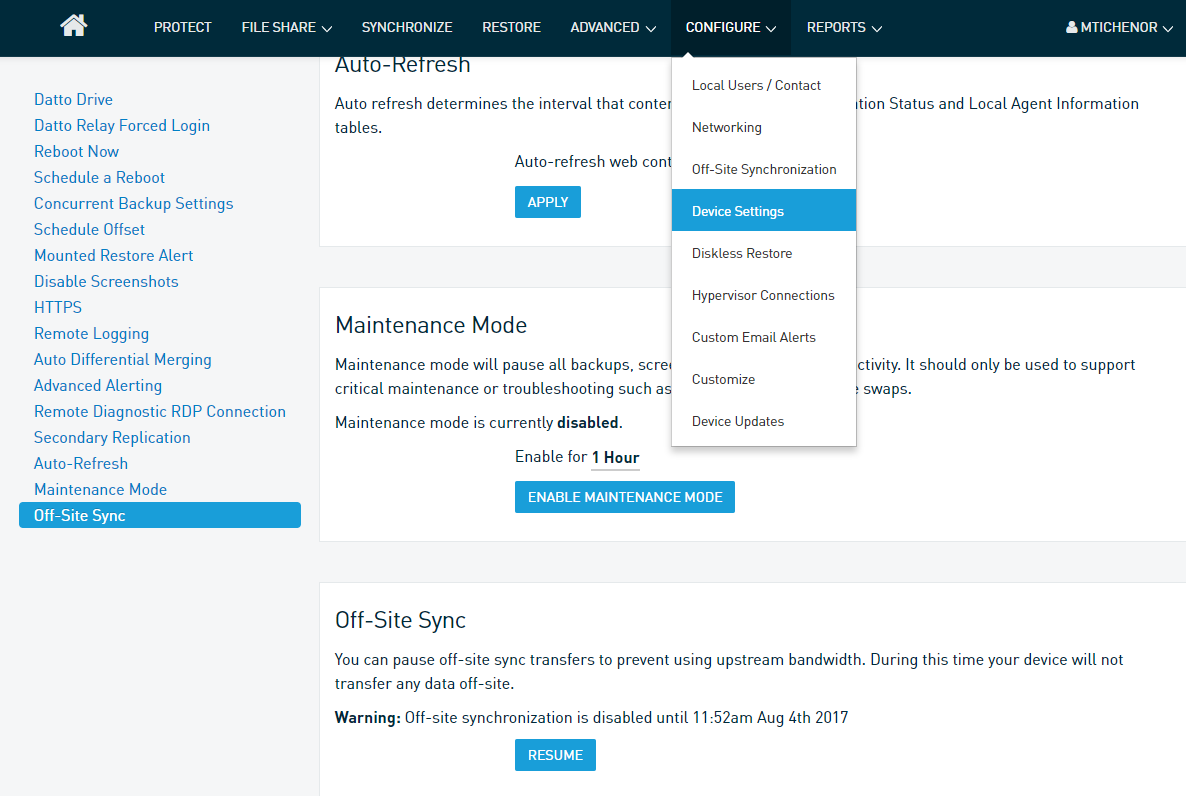Select Networking in the Configure menu

pos(727,127)
